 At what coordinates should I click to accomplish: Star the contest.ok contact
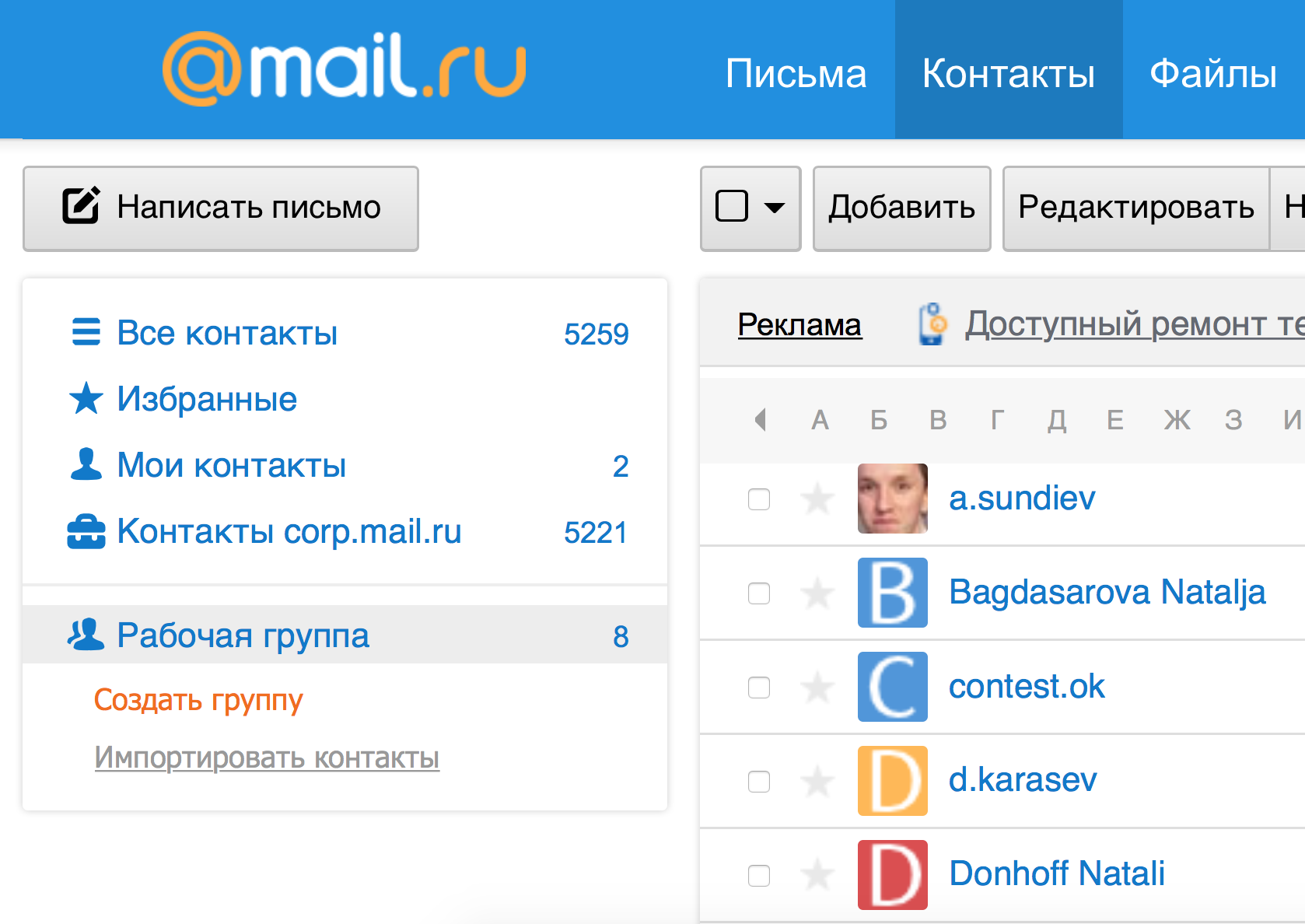(x=817, y=687)
